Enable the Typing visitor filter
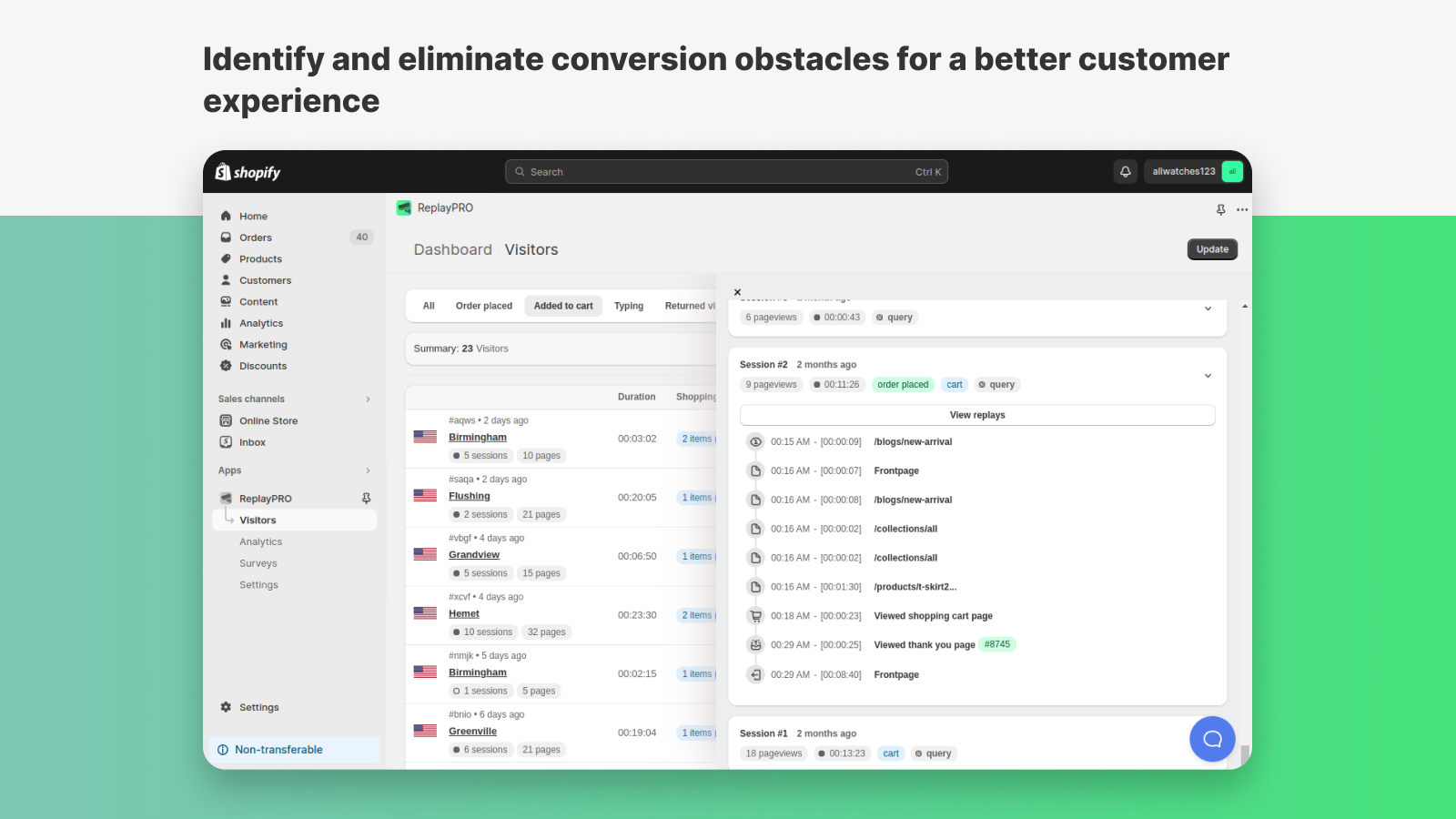This screenshot has width=1456, height=819. coord(629,306)
